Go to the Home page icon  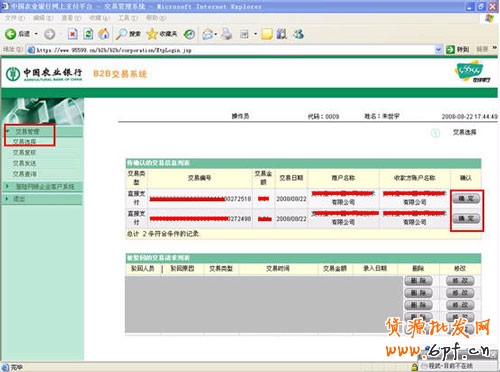click(x=104, y=34)
